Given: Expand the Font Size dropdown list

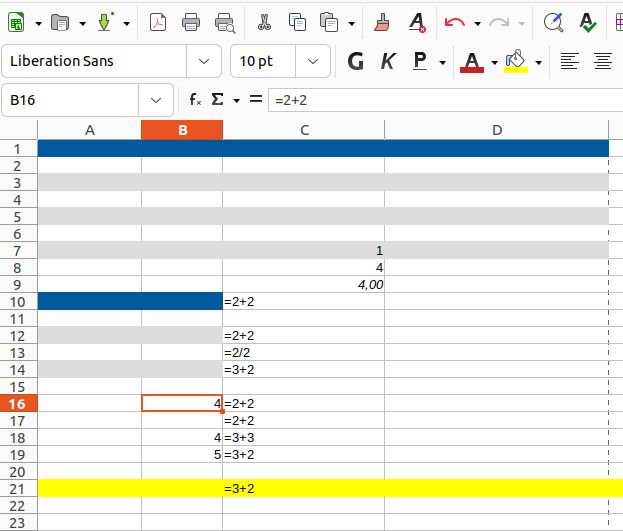Looking at the screenshot, I should click(x=313, y=61).
